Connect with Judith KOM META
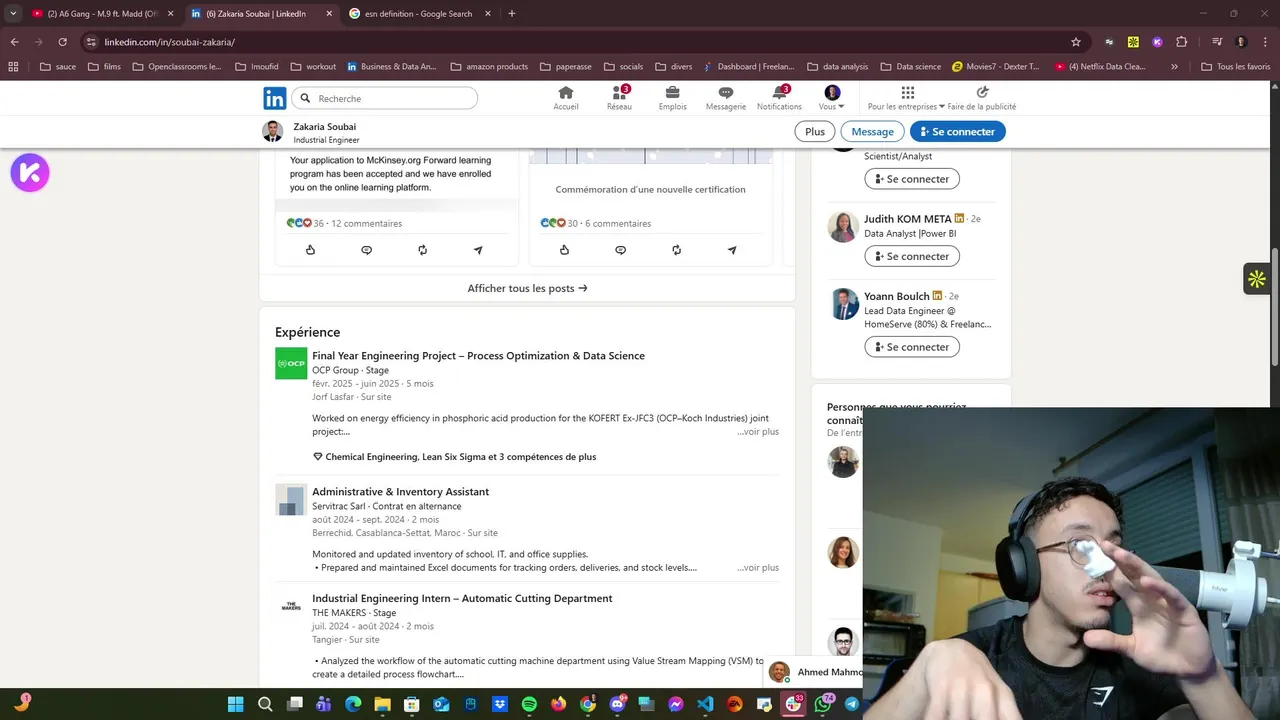 pyautogui.click(x=912, y=256)
